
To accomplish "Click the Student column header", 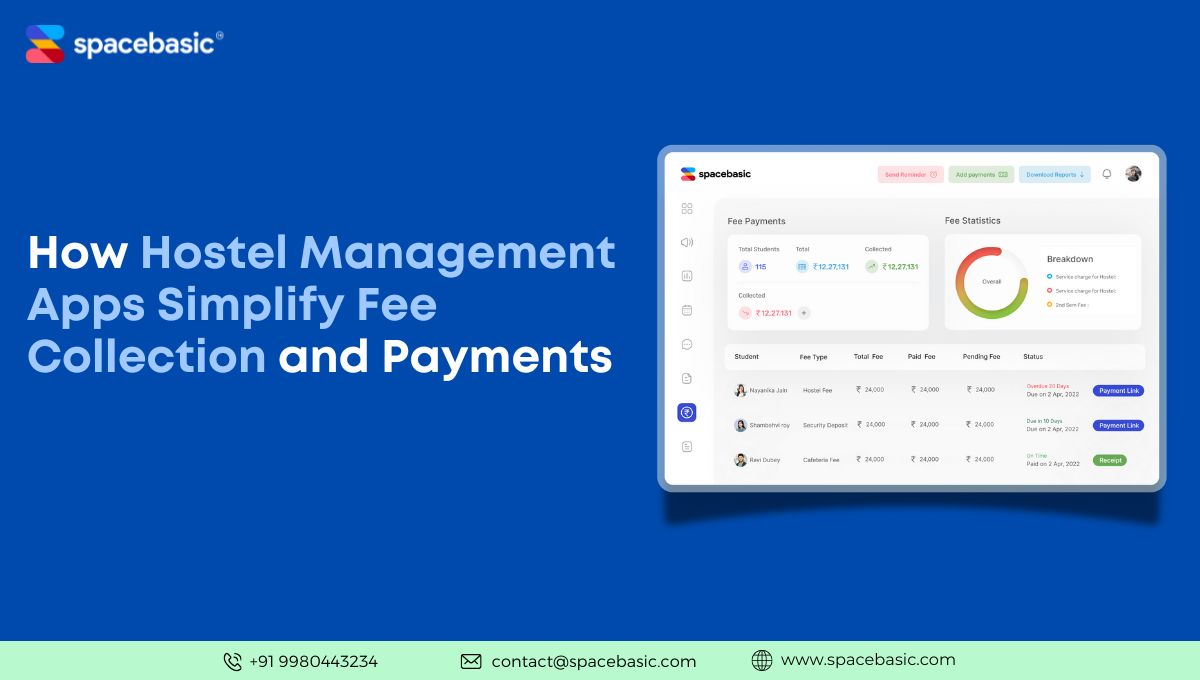I will point(746,357).
